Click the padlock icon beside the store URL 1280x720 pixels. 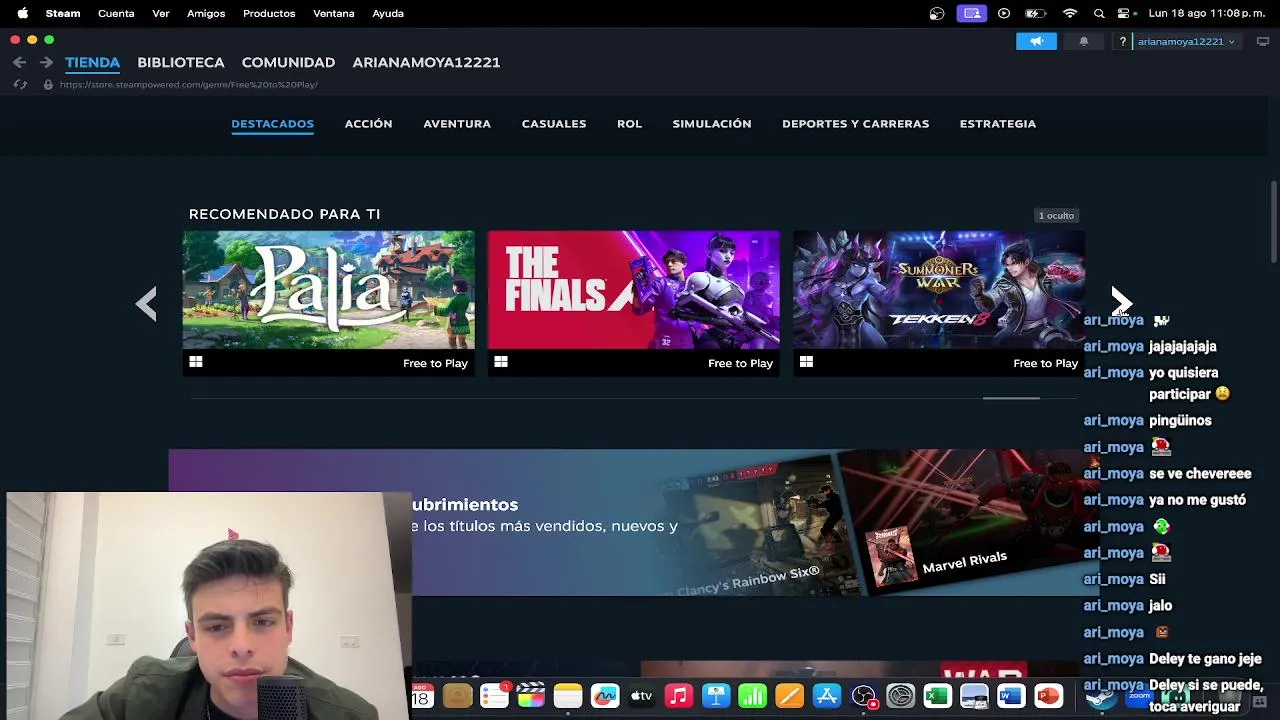tap(47, 85)
